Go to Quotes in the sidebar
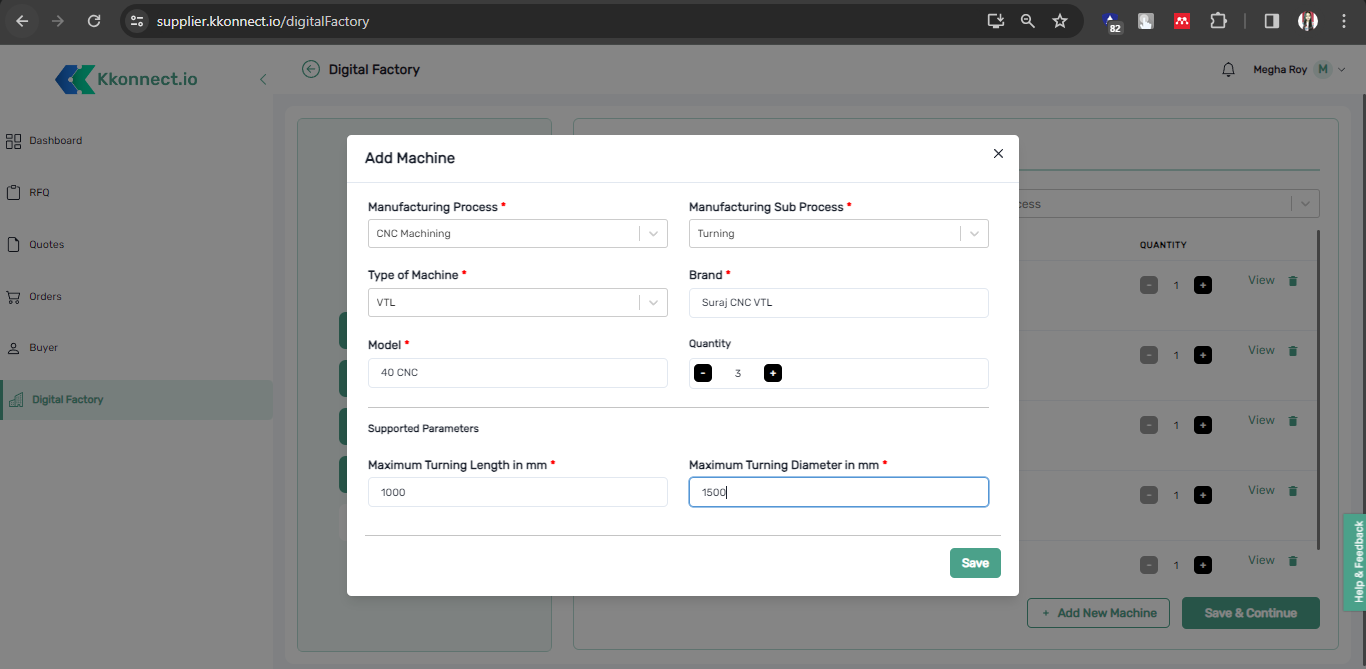This screenshot has width=1366, height=669. click(46, 245)
